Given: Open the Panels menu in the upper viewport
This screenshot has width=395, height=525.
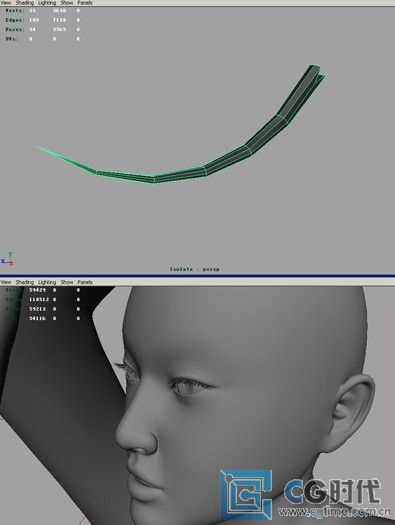Looking at the screenshot, I should pyautogui.click(x=85, y=2).
